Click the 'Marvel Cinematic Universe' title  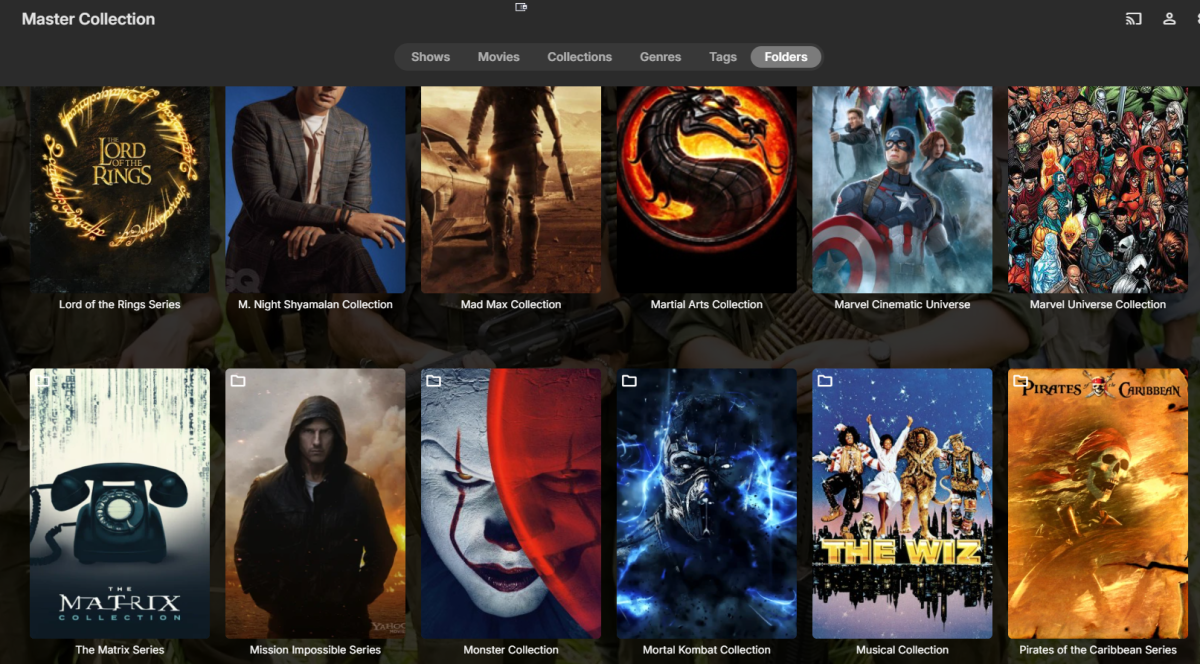(x=902, y=304)
